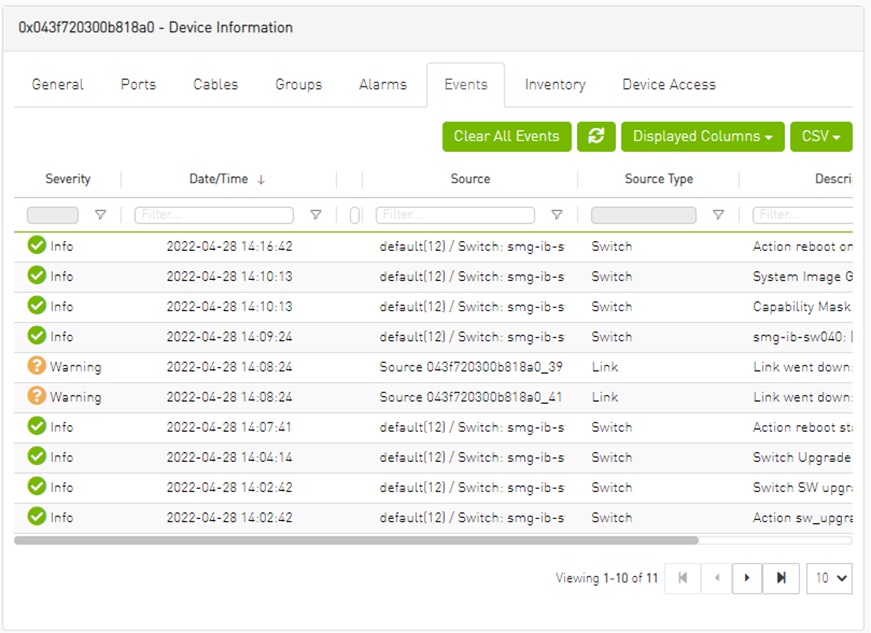Open the CSV export dropdown
Image resolution: width=871 pixels, height=633 pixels.
coord(820,137)
